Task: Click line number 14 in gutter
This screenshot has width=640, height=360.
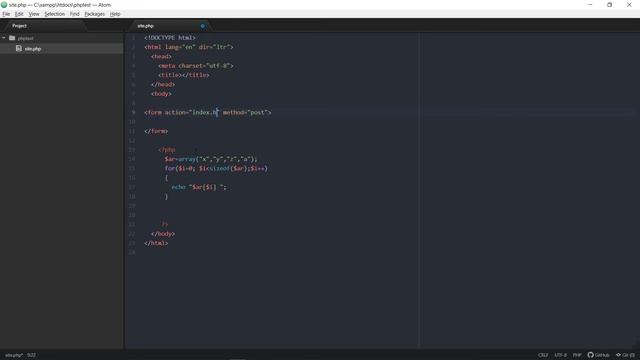Action: (132, 159)
